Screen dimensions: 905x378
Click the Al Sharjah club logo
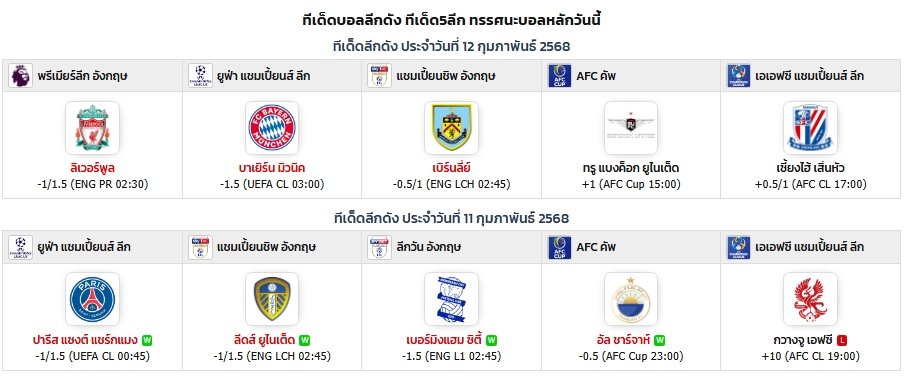coord(631,299)
